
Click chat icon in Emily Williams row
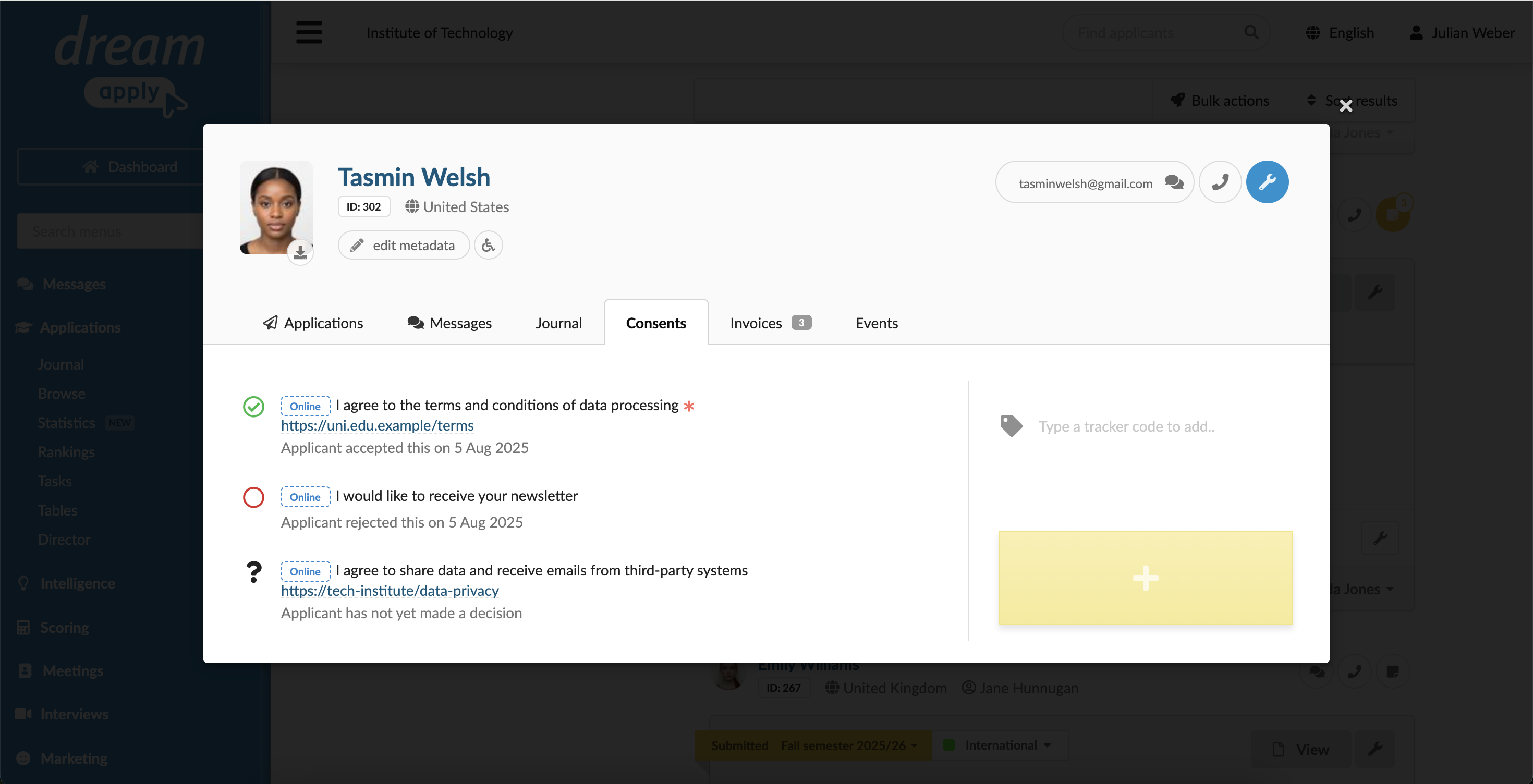(1317, 671)
